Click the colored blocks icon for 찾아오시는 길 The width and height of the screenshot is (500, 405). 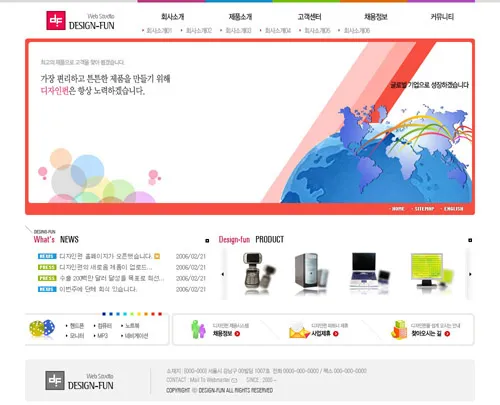(399, 330)
